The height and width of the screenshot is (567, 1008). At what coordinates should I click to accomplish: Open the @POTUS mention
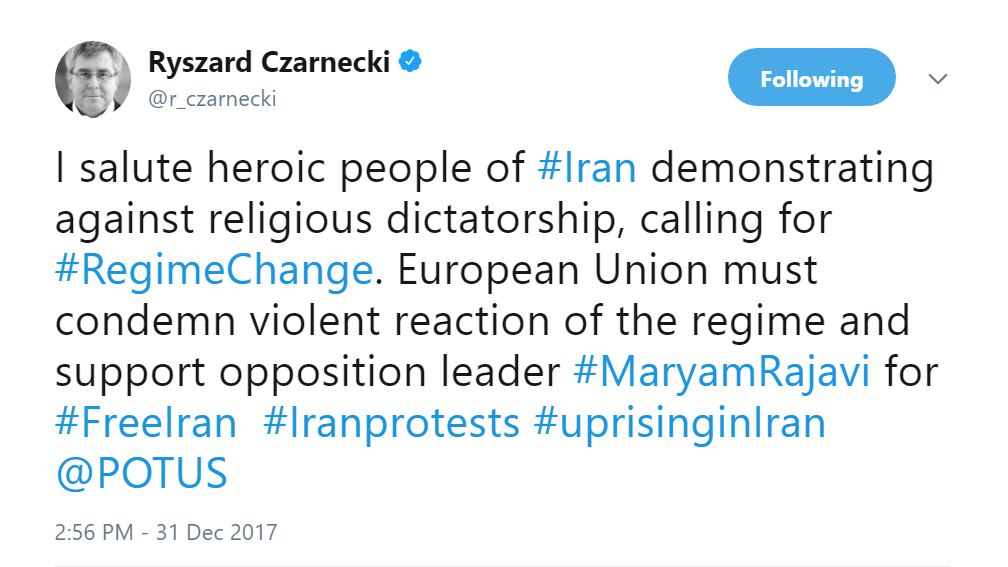pos(141,474)
